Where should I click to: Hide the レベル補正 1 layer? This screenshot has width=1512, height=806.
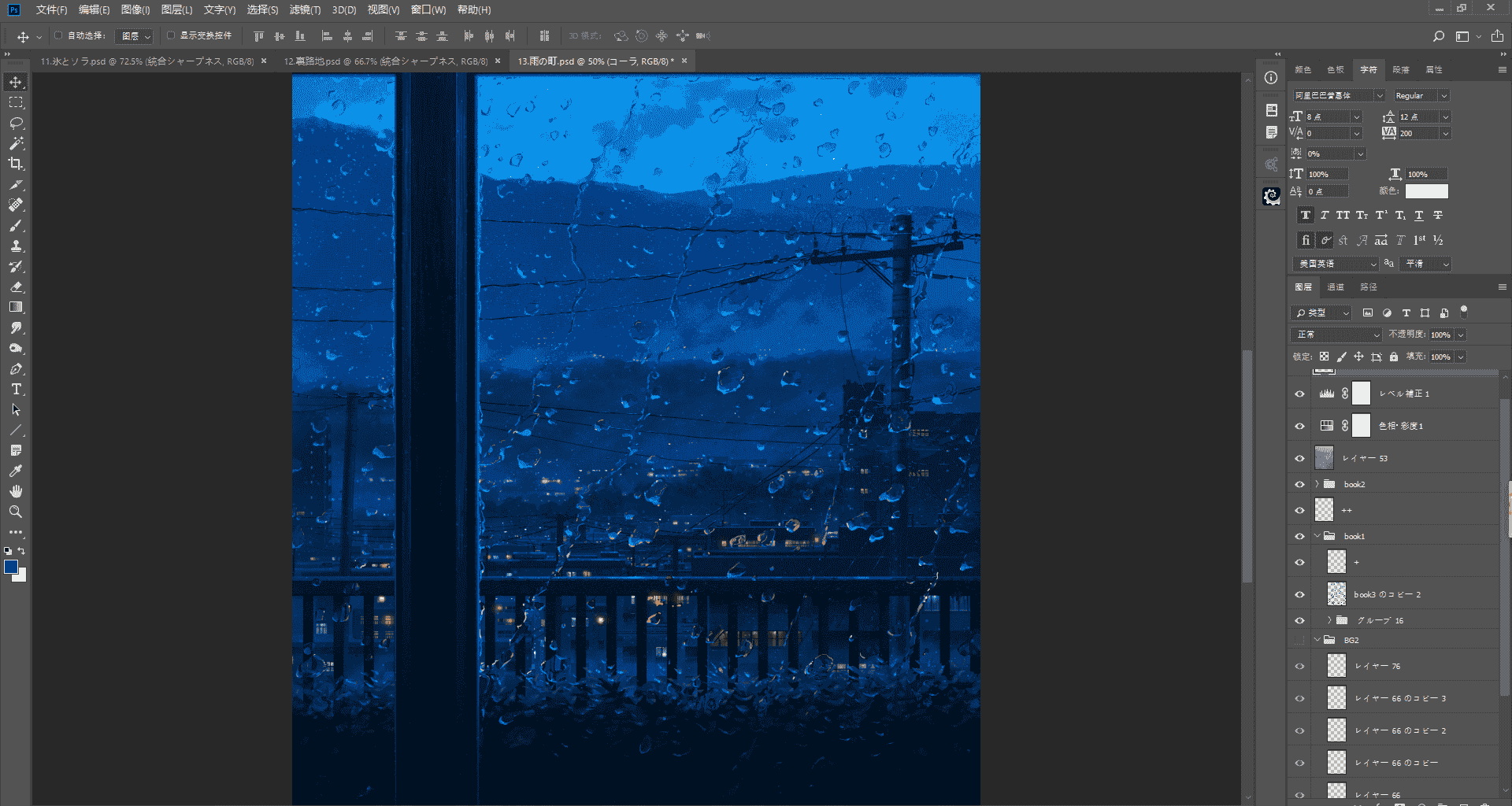point(1299,394)
